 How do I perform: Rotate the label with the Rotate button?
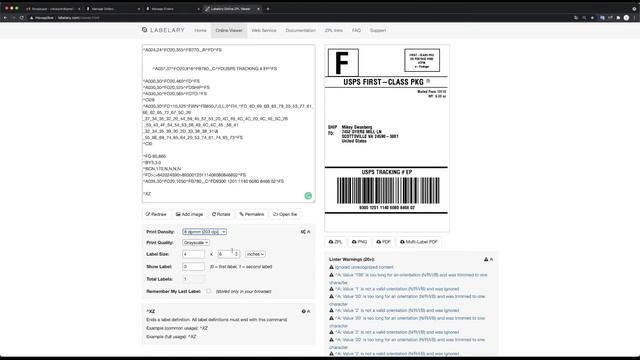221,214
